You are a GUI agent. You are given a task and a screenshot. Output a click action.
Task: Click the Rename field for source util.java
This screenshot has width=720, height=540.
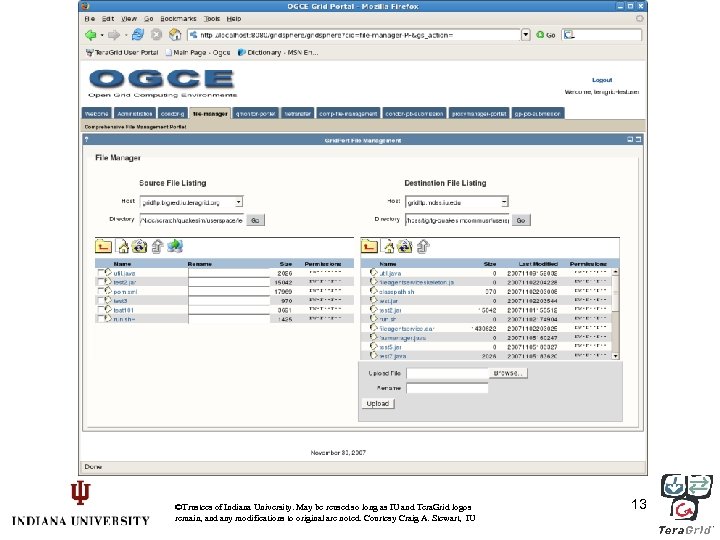click(x=229, y=273)
